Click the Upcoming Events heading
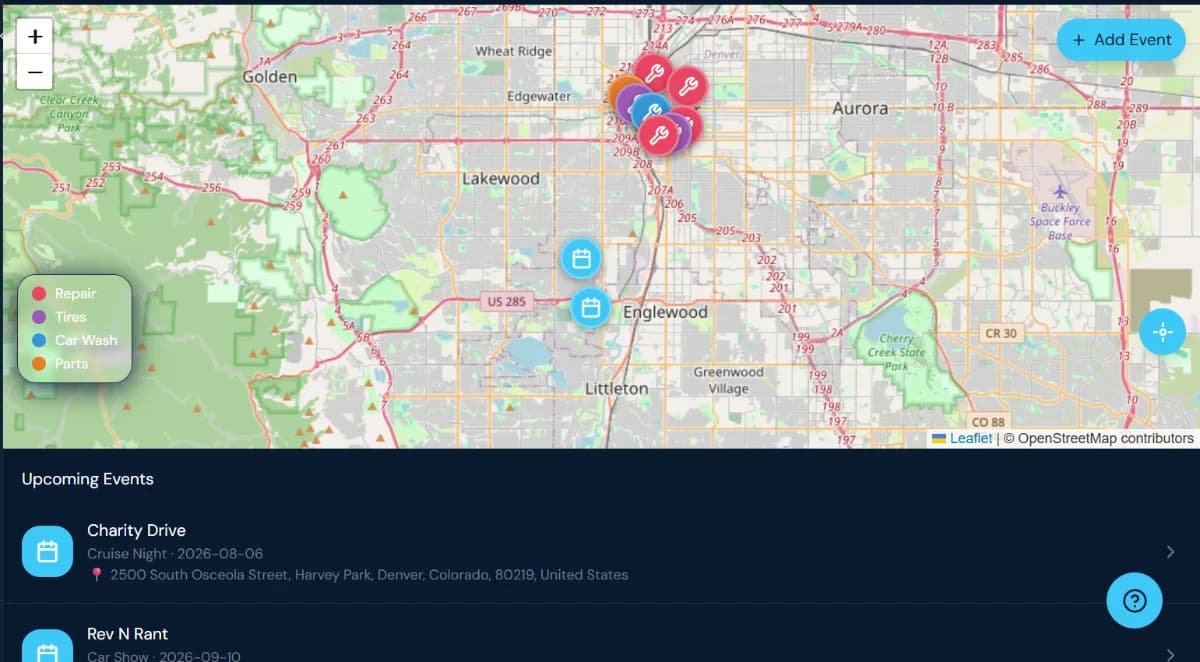Viewport: 1200px width, 662px height. point(88,479)
